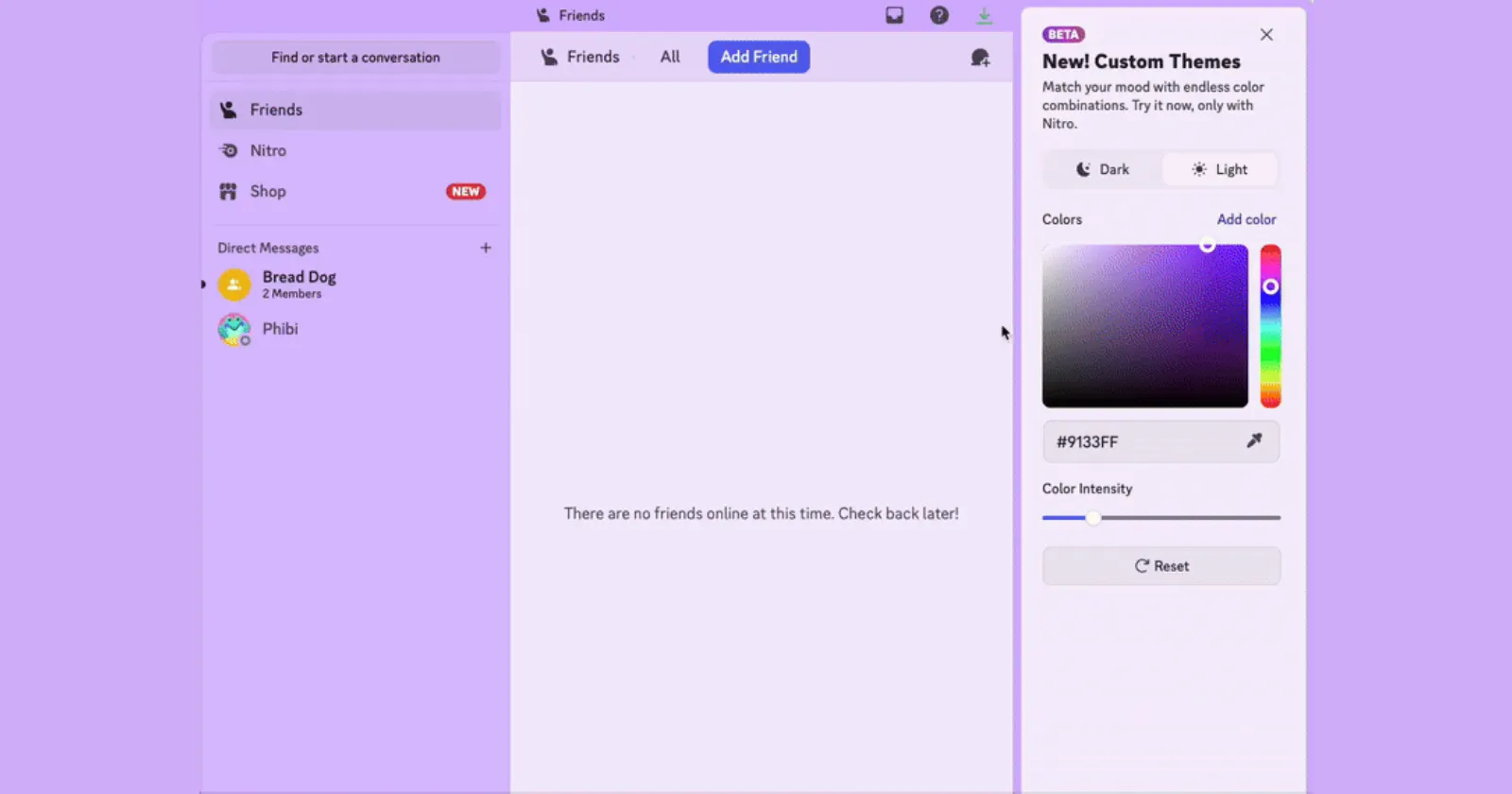Click the eyedropper color picker icon
The height and width of the screenshot is (794, 1512).
(x=1254, y=440)
